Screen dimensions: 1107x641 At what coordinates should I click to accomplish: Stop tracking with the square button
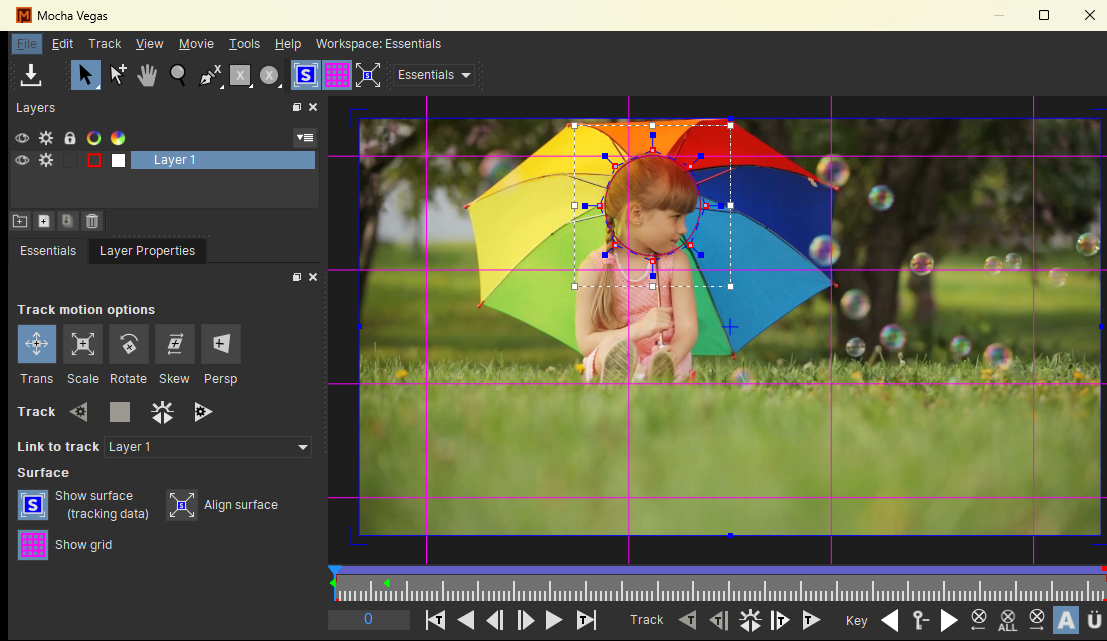[120, 412]
